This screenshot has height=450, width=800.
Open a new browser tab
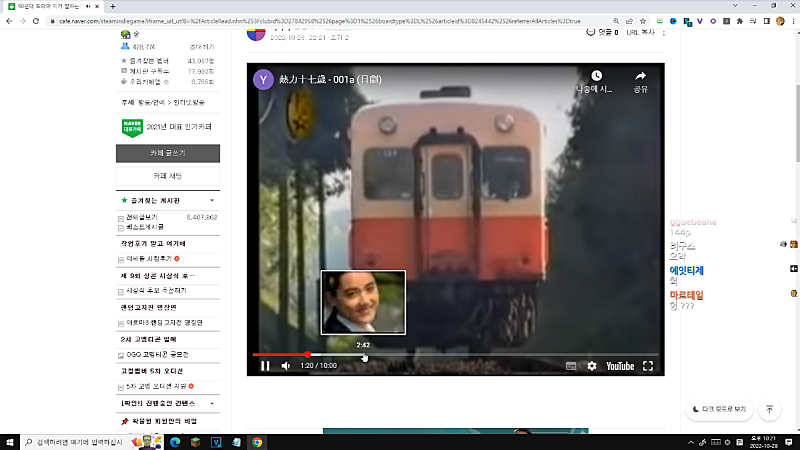tap(113, 6)
